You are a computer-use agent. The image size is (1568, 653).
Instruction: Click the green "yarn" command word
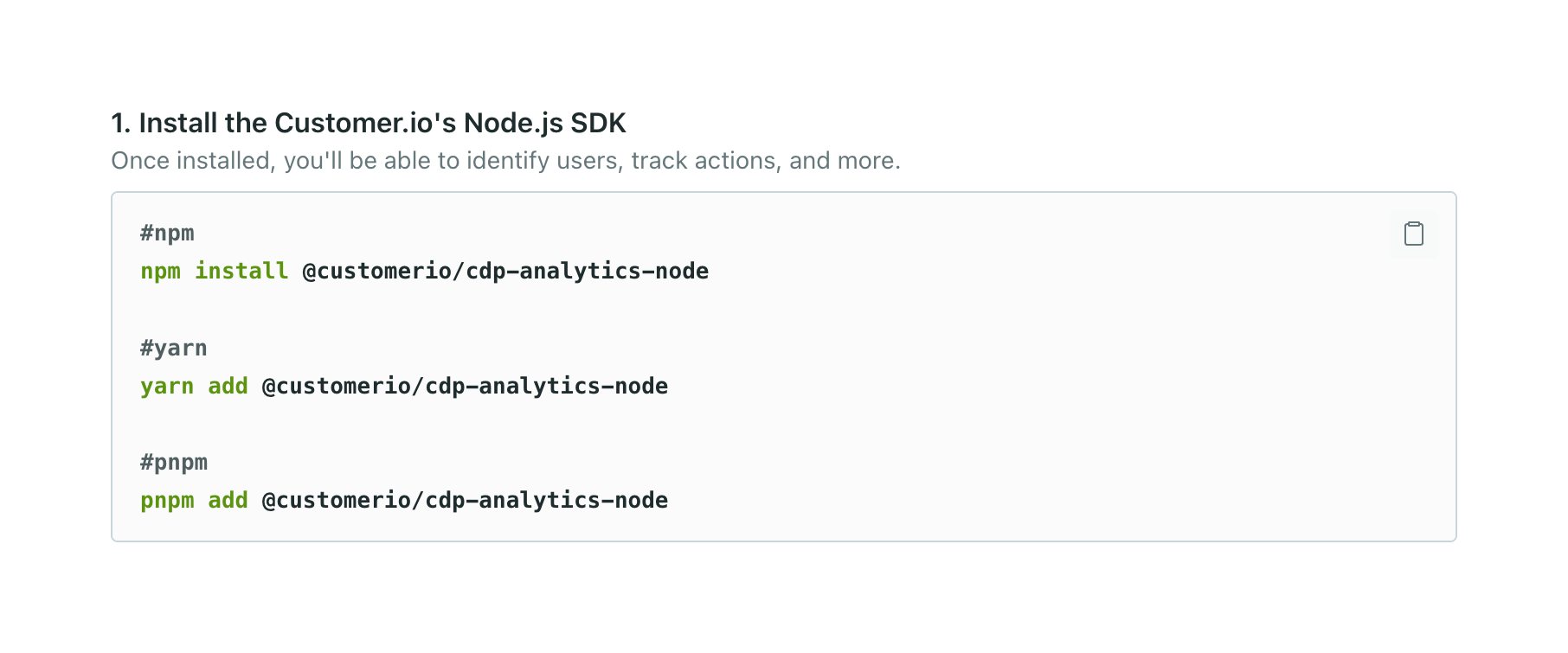pyautogui.click(x=167, y=387)
